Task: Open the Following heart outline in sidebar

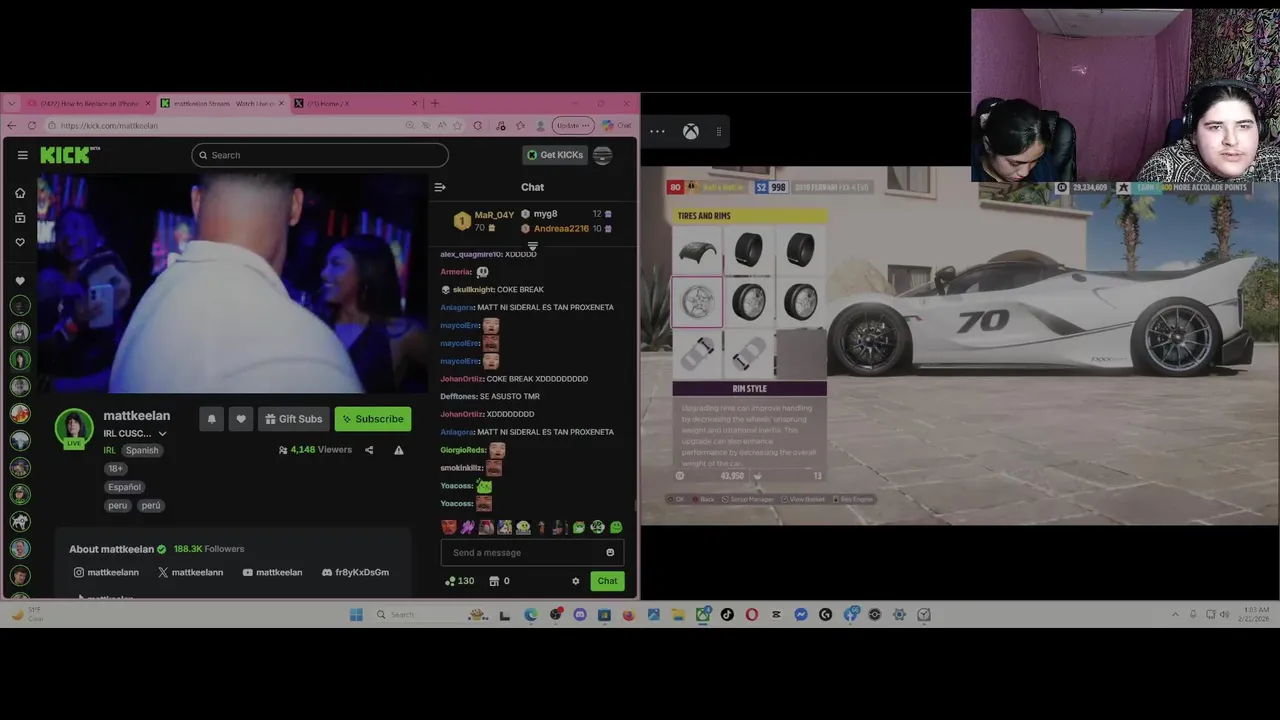Action: pos(20,242)
